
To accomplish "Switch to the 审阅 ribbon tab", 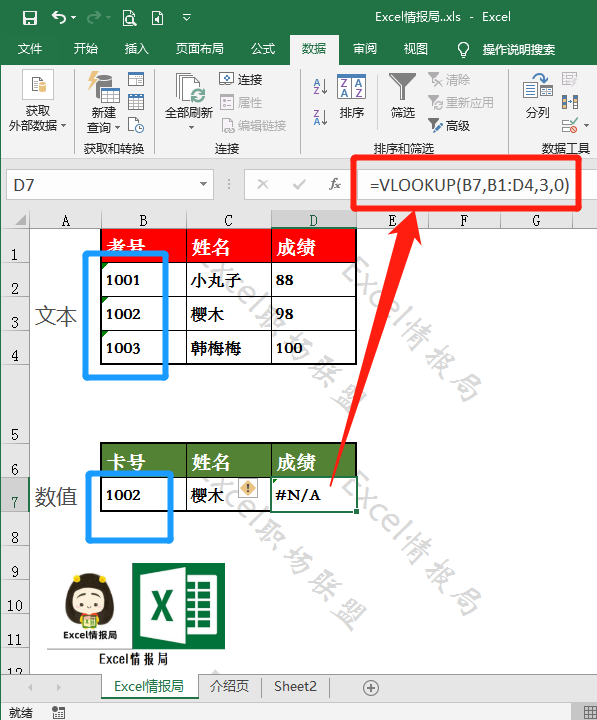I will [x=365, y=49].
